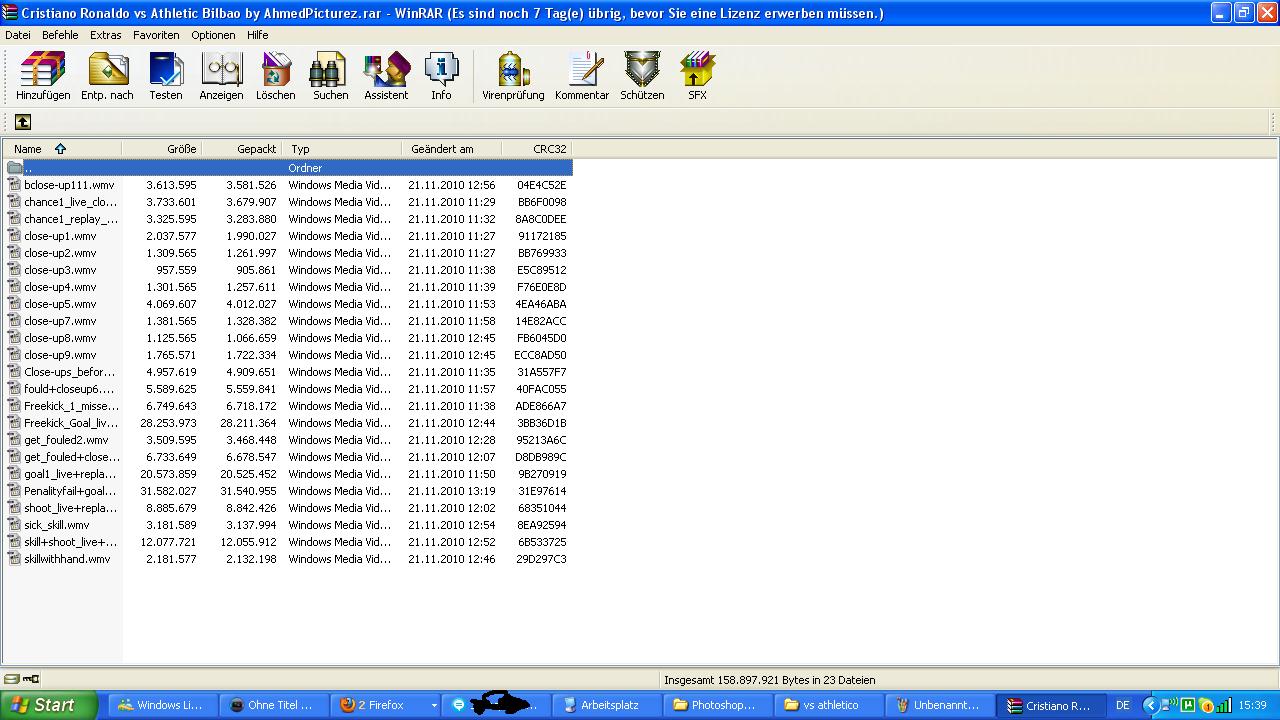Click CRC32 value 04E4C52E

coord(541,185)
